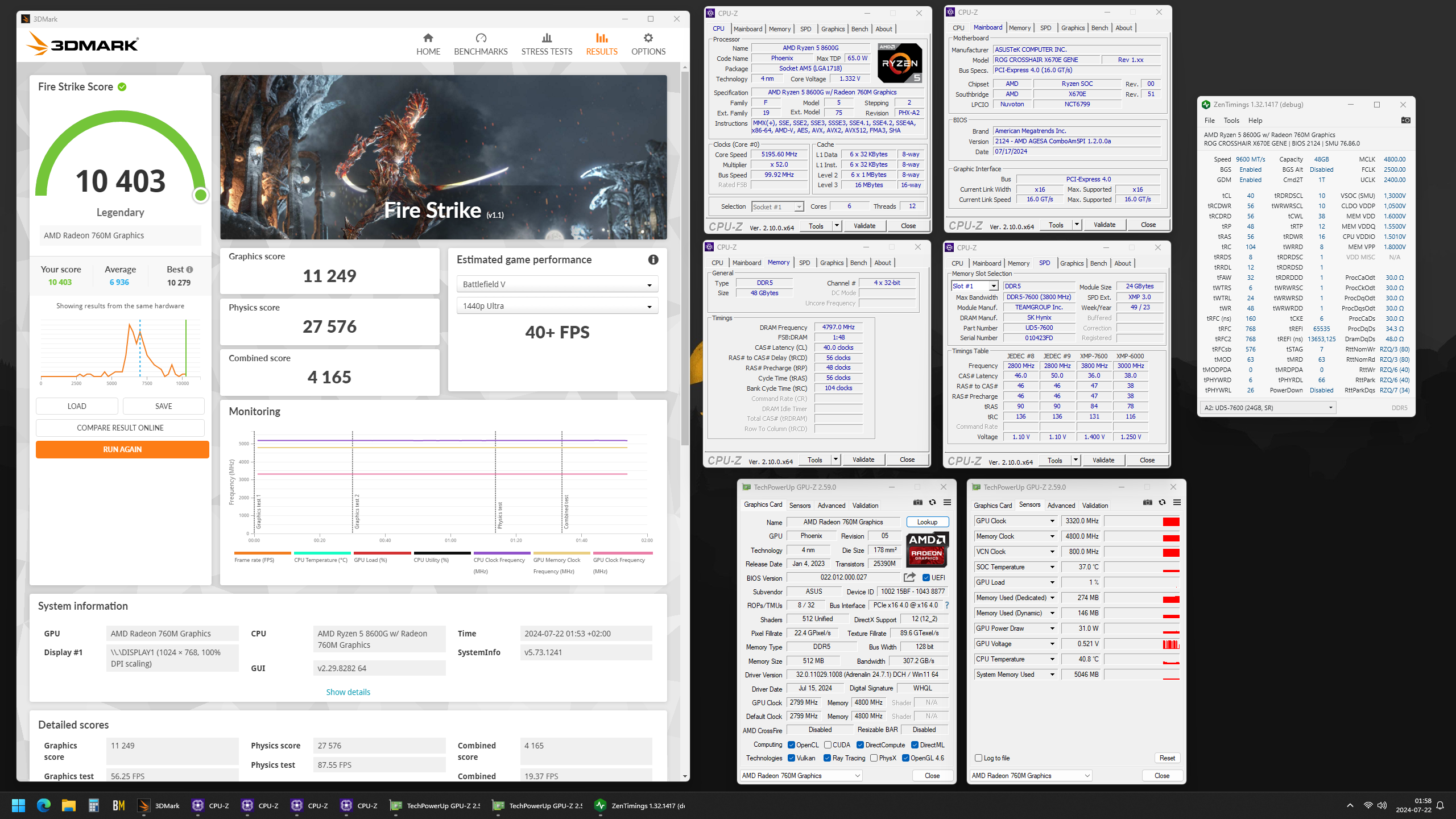Toggle the DirectML checkbox

915,744
